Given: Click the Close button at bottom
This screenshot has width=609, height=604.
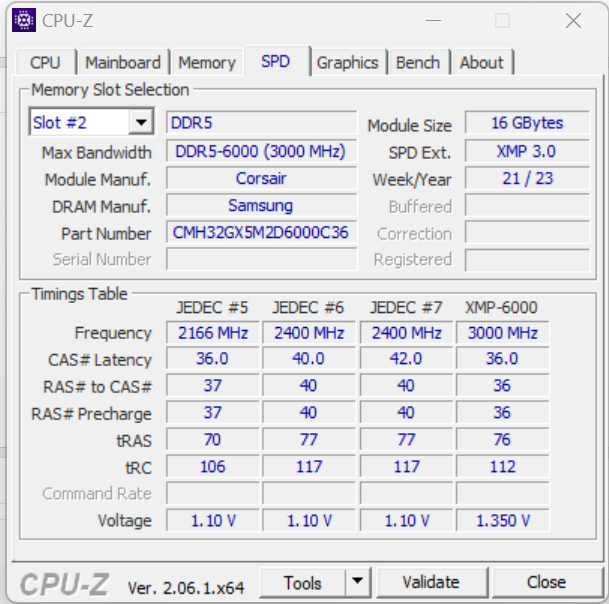Looking at the screenshot, I should (546, 582).
